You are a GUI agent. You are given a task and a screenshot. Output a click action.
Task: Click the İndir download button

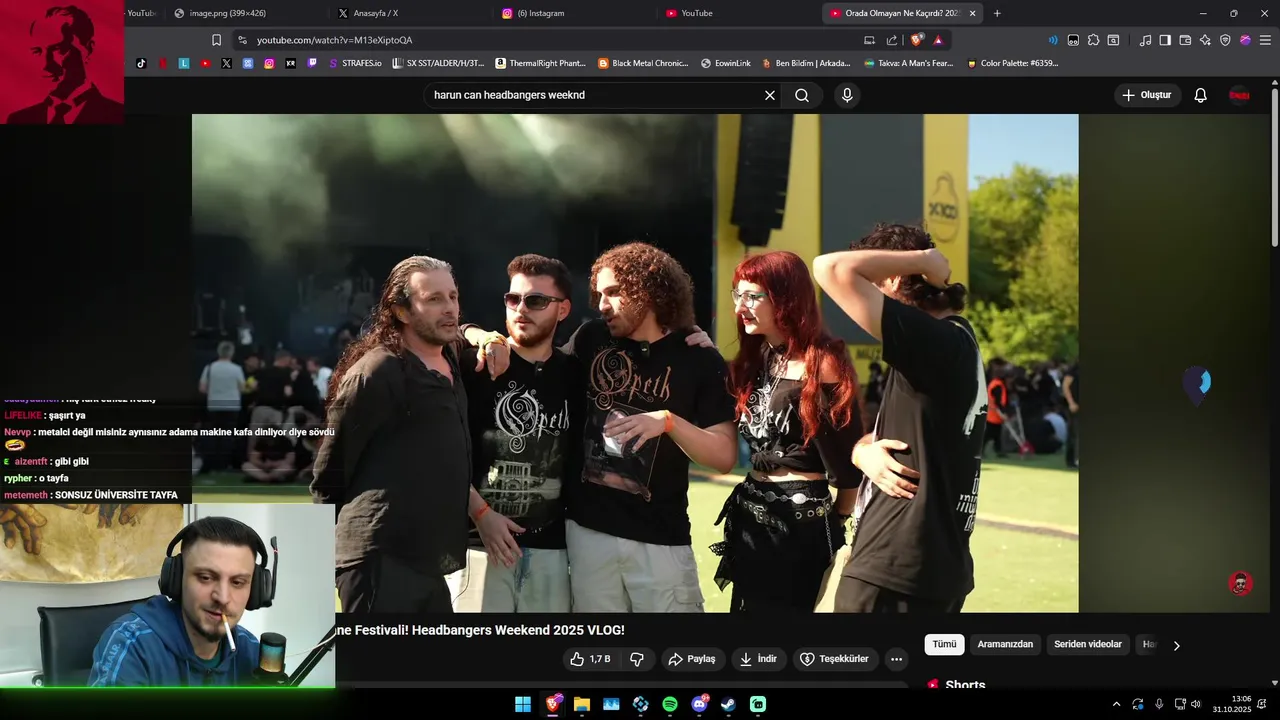point(758,659)
